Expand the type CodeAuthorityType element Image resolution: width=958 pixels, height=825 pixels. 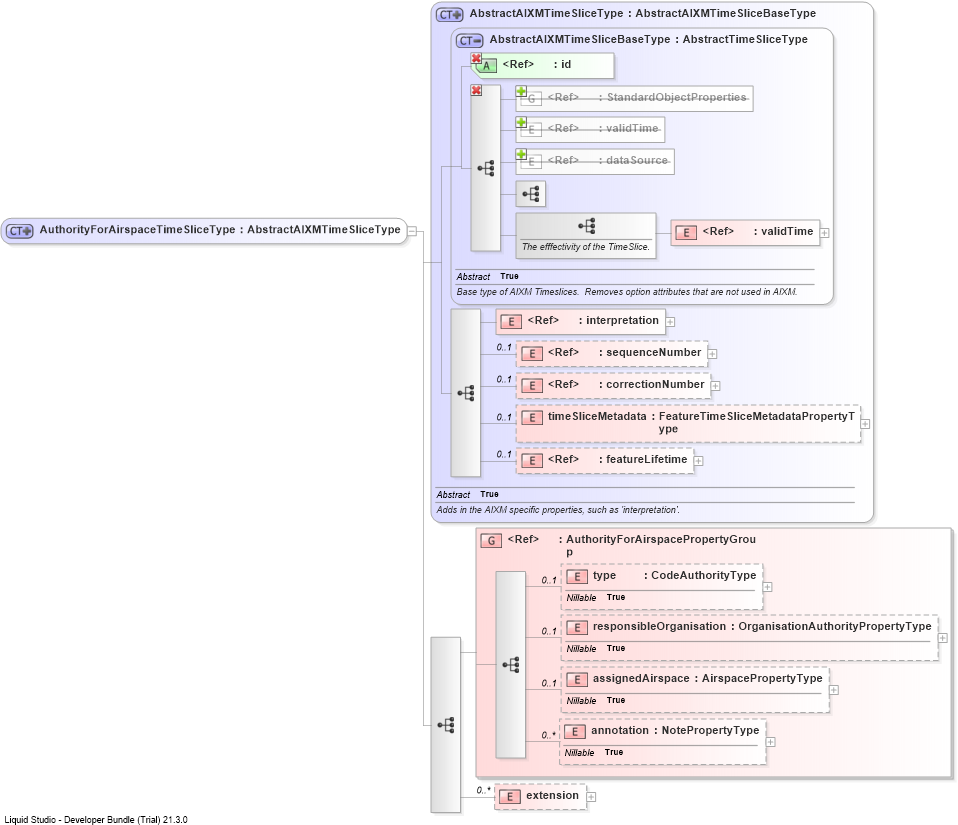point(767,587)
